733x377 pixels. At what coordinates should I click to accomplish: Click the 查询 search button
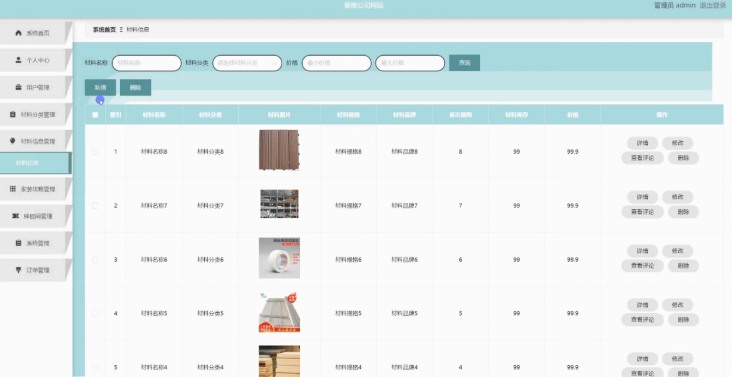coord(464,63)
